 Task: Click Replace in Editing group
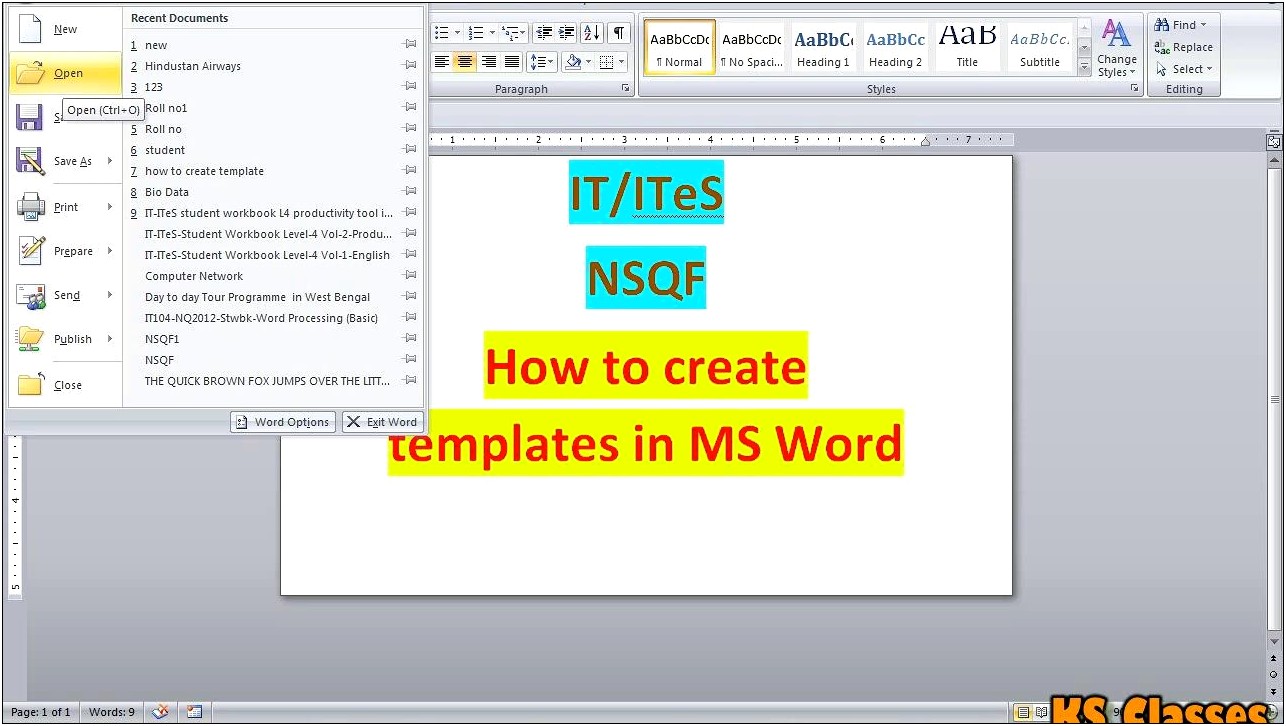(1184, 47)
